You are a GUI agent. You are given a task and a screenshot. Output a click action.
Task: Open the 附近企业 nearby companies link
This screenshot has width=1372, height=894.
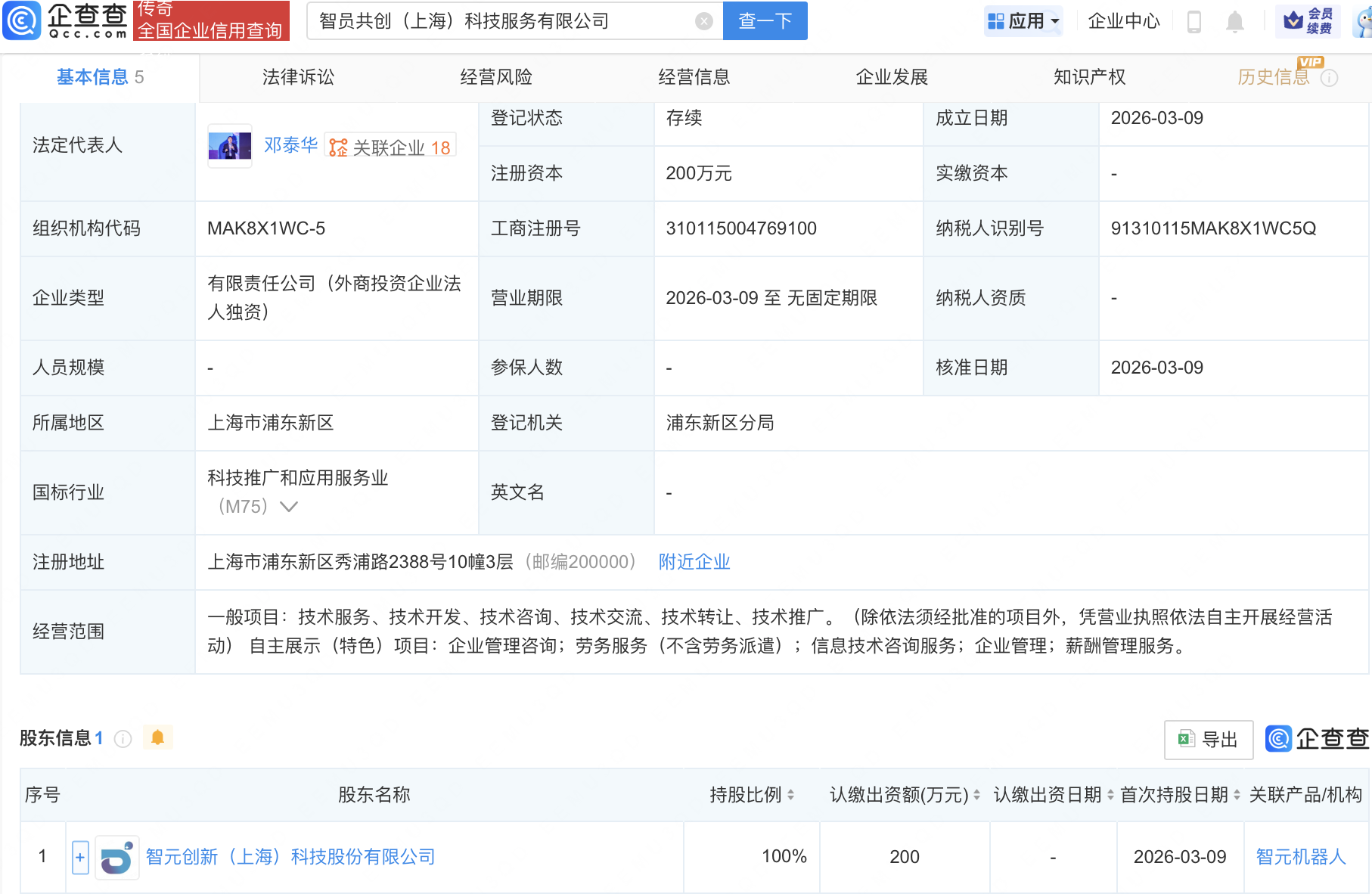pyautogui.click(x=694, y=562)
